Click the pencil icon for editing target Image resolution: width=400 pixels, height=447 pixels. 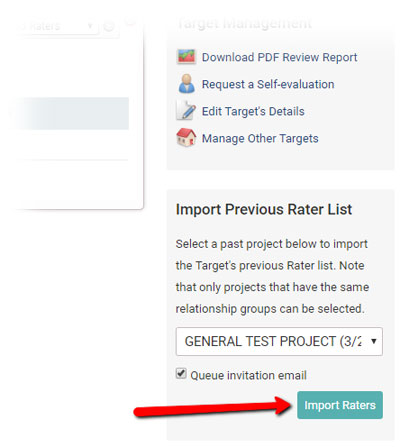coord(186,110)
